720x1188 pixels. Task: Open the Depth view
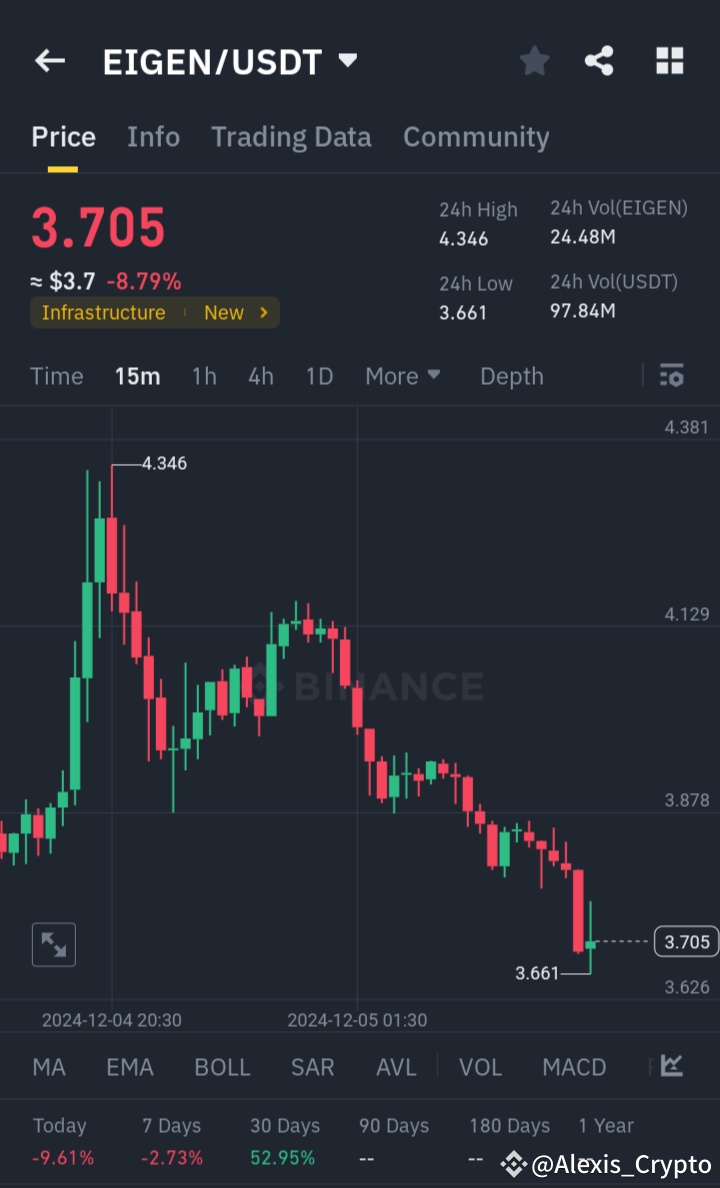tap(511, 376)
